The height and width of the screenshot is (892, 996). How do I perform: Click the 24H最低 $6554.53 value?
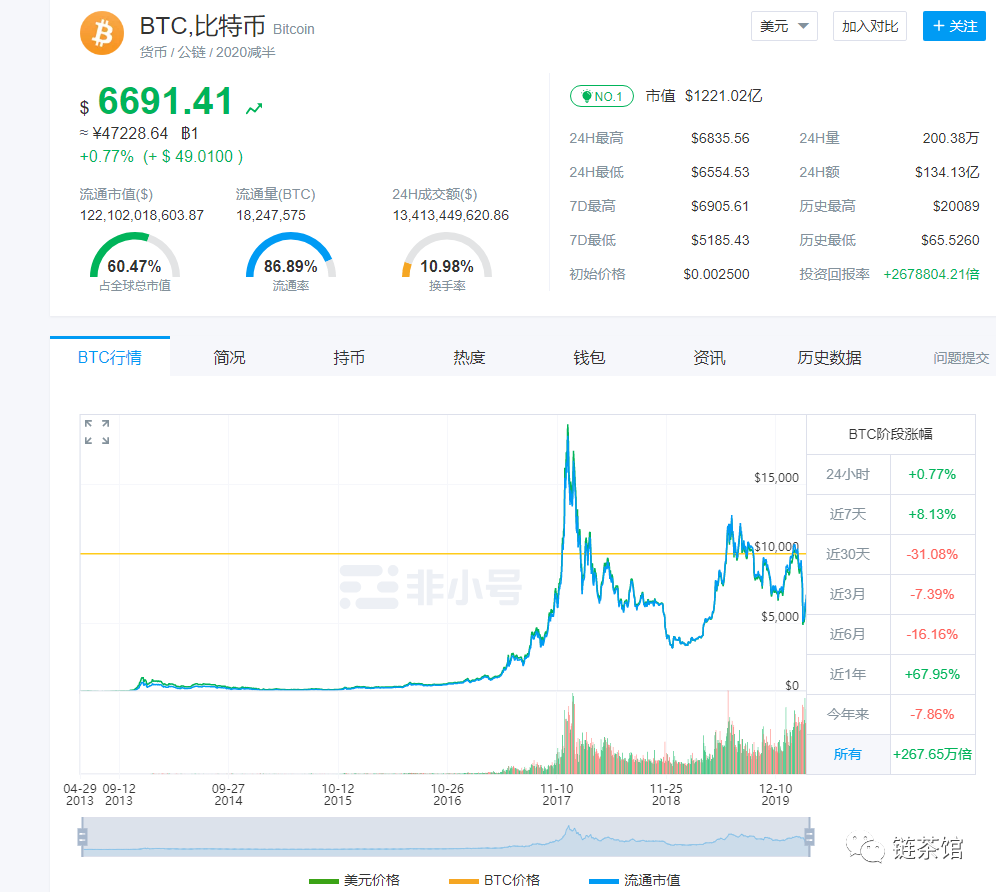720,172
